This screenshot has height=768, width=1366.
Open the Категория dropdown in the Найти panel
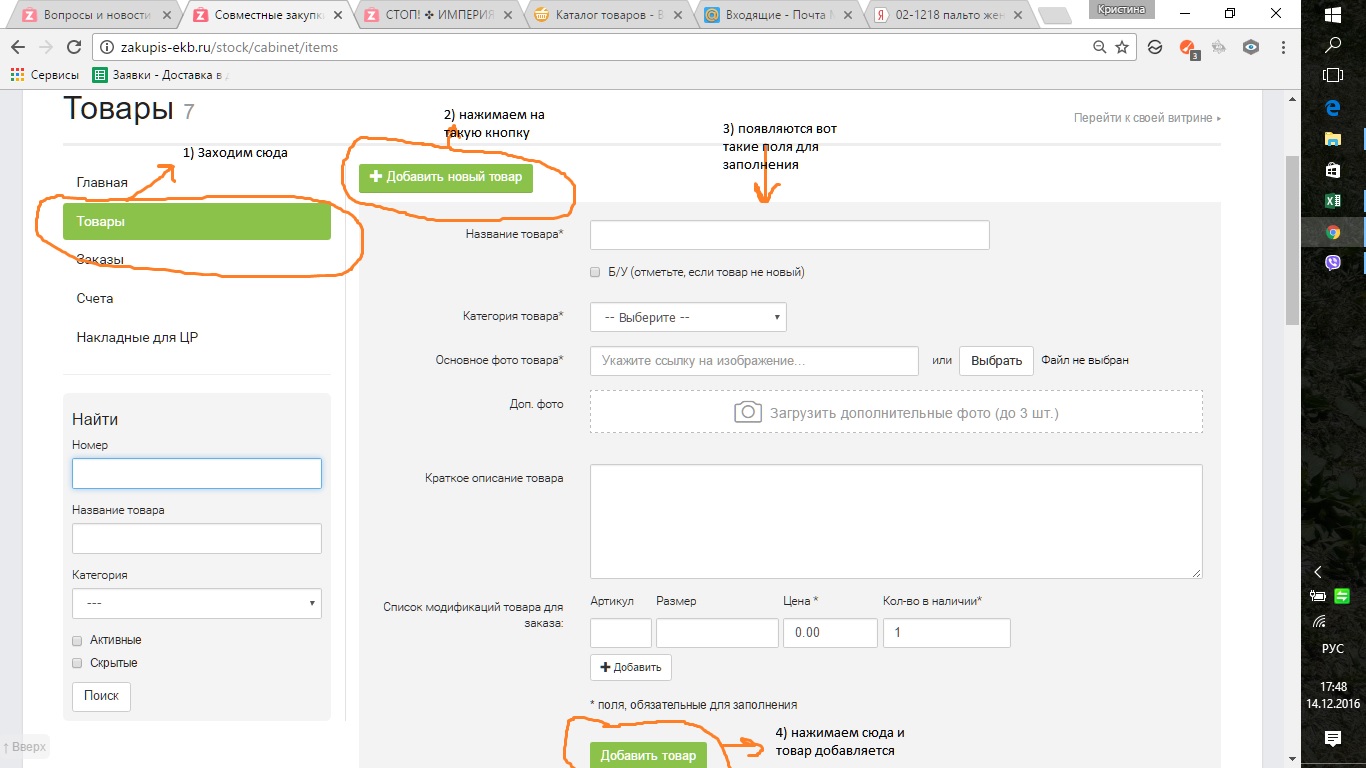click(196, 603)
